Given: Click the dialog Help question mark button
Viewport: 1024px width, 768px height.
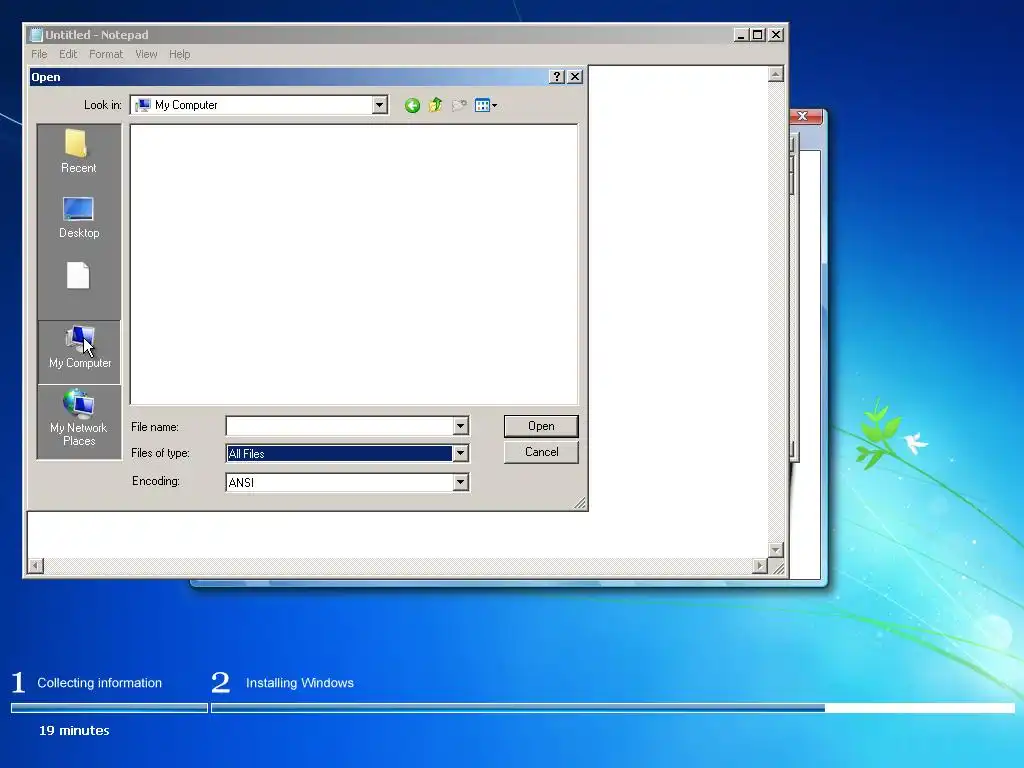Looking at the screenshot, I should (556, 77).
